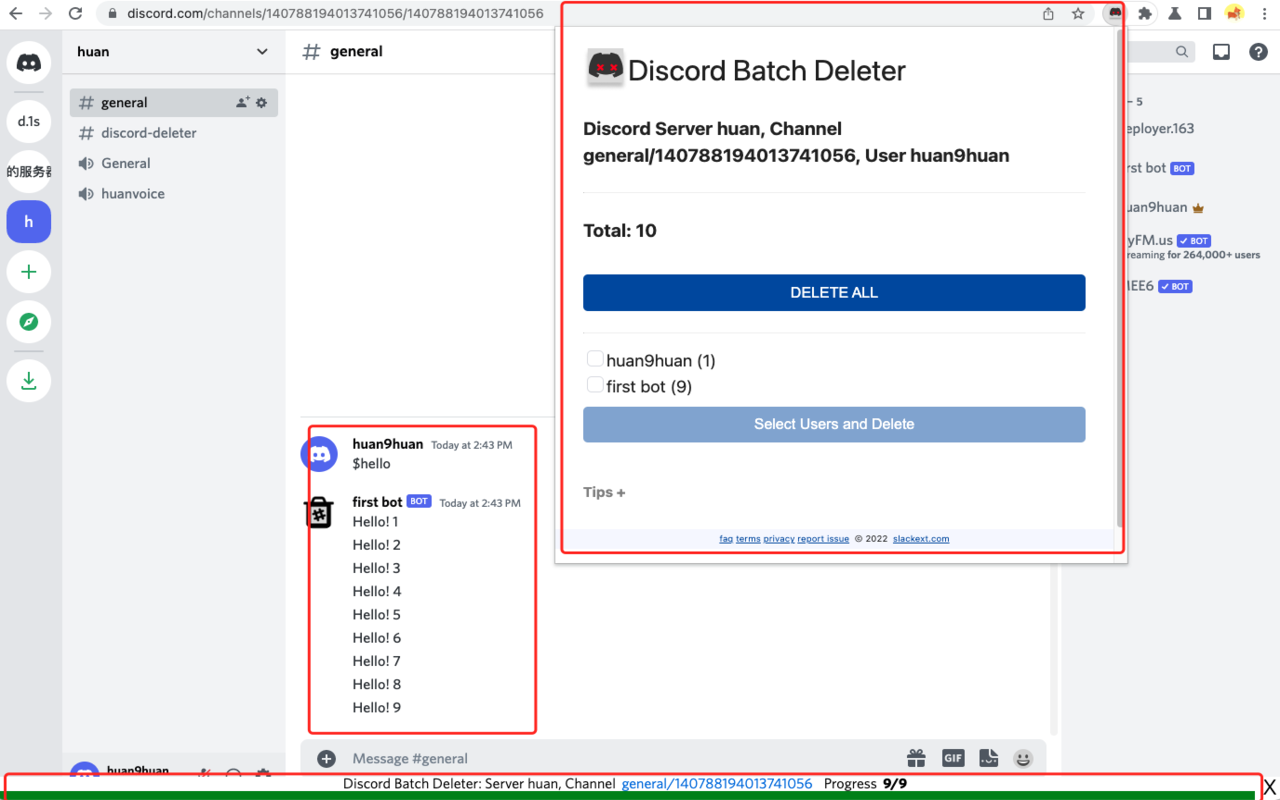This screenshot has width=1280, height=800.
Task: Collapse the huan server dropdown
Action: pos(261,51)
